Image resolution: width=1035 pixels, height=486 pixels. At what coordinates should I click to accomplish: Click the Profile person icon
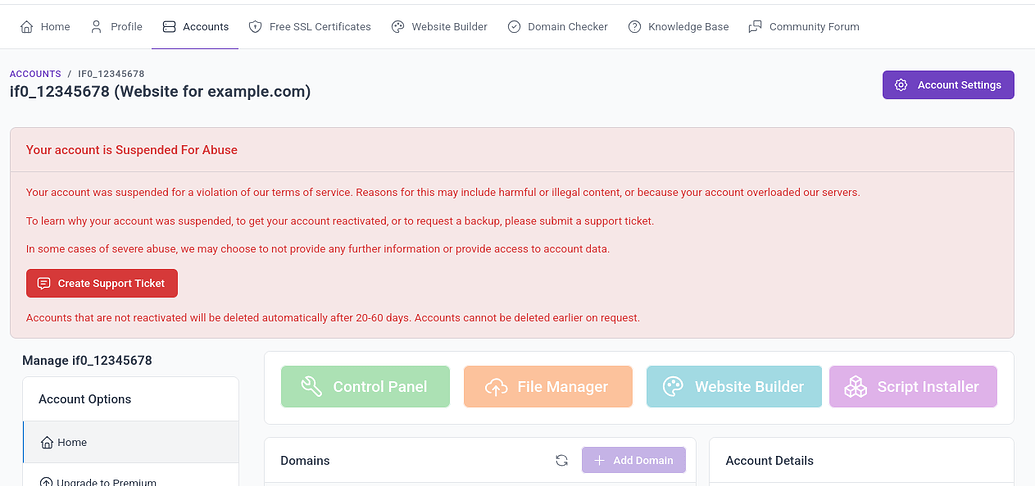96,27
